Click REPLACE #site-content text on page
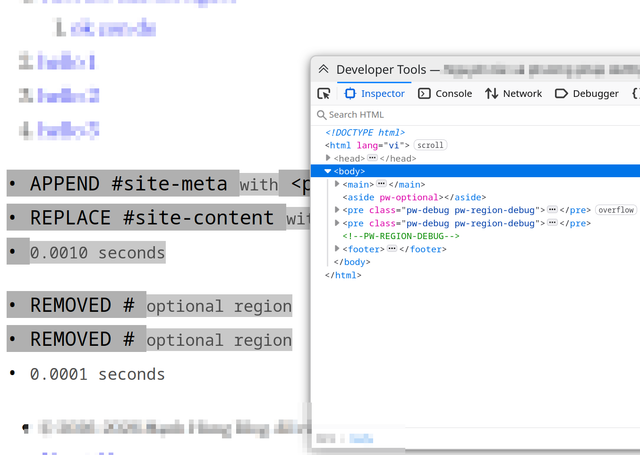The image size is (640, 455). pyautogui.click(x=152, y=218)
